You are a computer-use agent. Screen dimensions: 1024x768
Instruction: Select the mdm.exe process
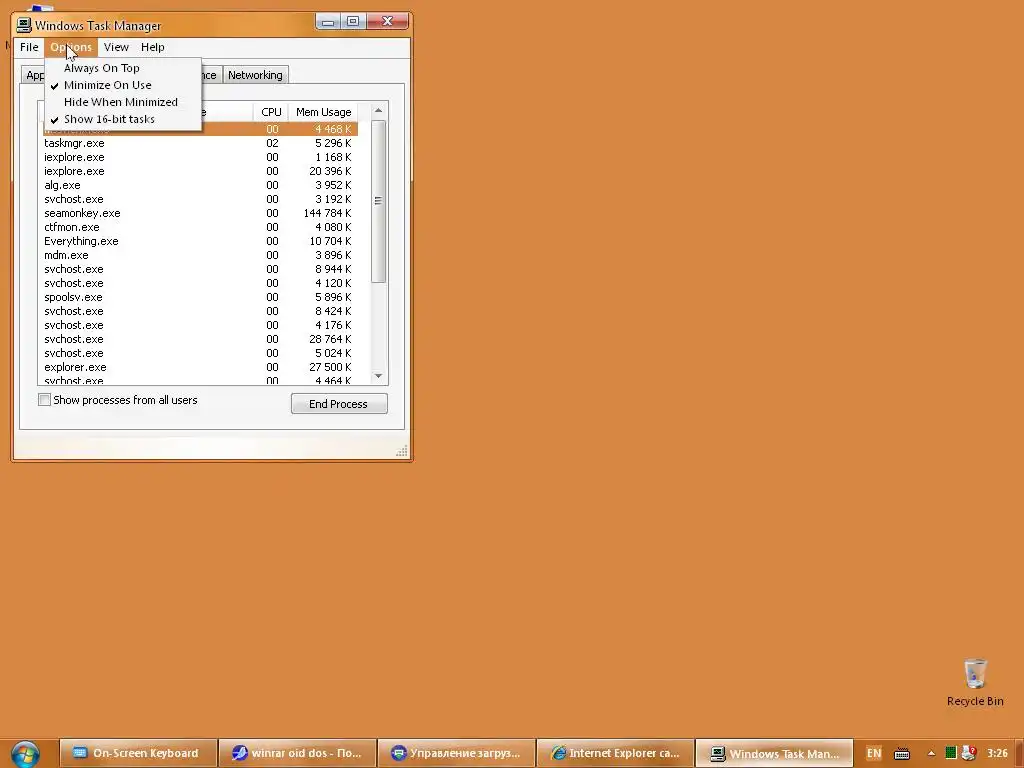[200, 255]
